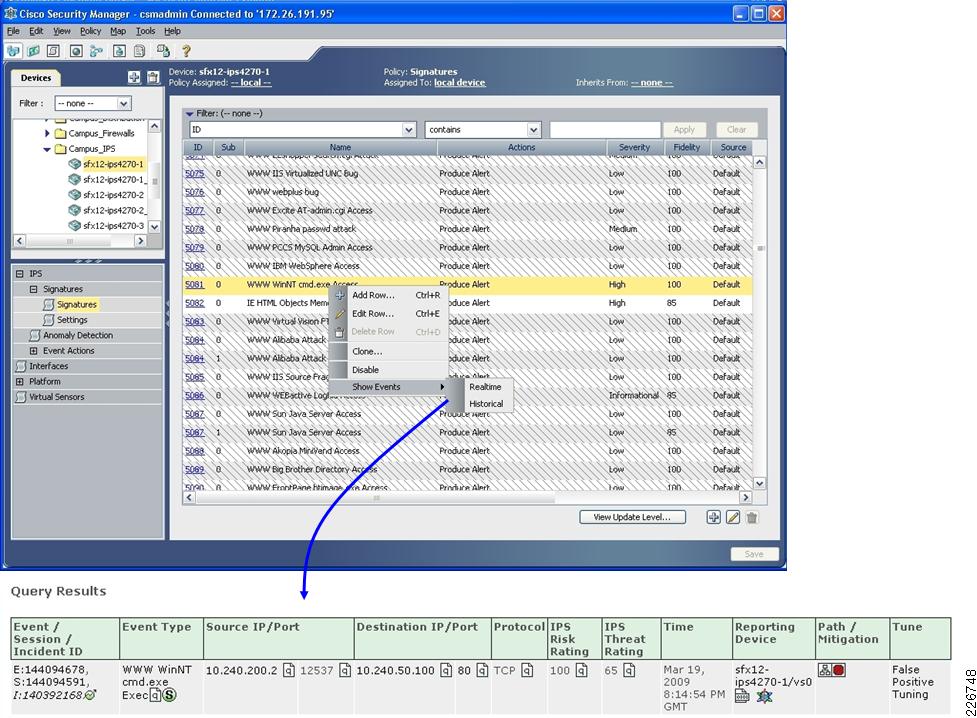The height and width of the screenshot is (718, 977).
Task: Select Interfaces in the policy tree
Action: coord(49,366)
